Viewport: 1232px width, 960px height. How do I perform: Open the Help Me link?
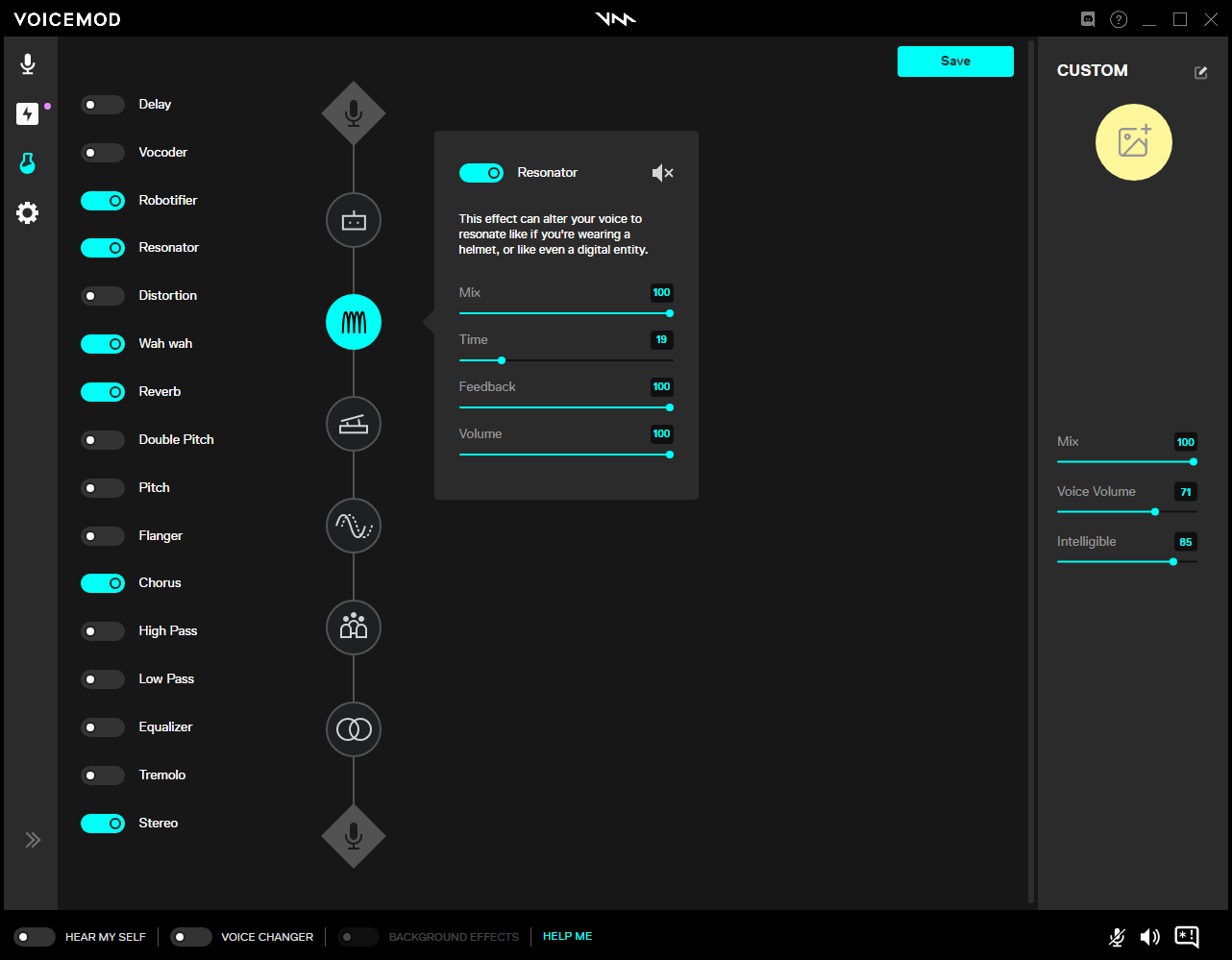pyautogui.click(x=567, y=936)
